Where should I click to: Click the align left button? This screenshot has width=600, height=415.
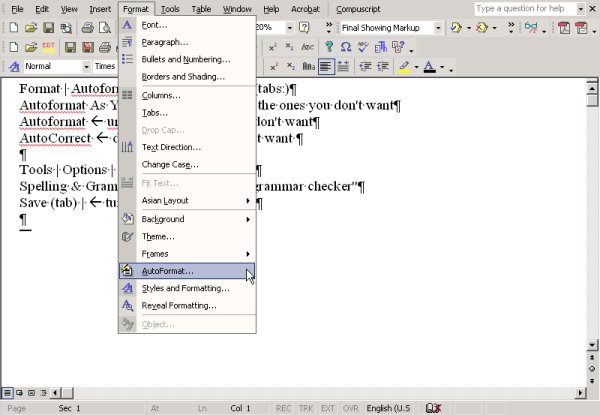tap(326, 67)
